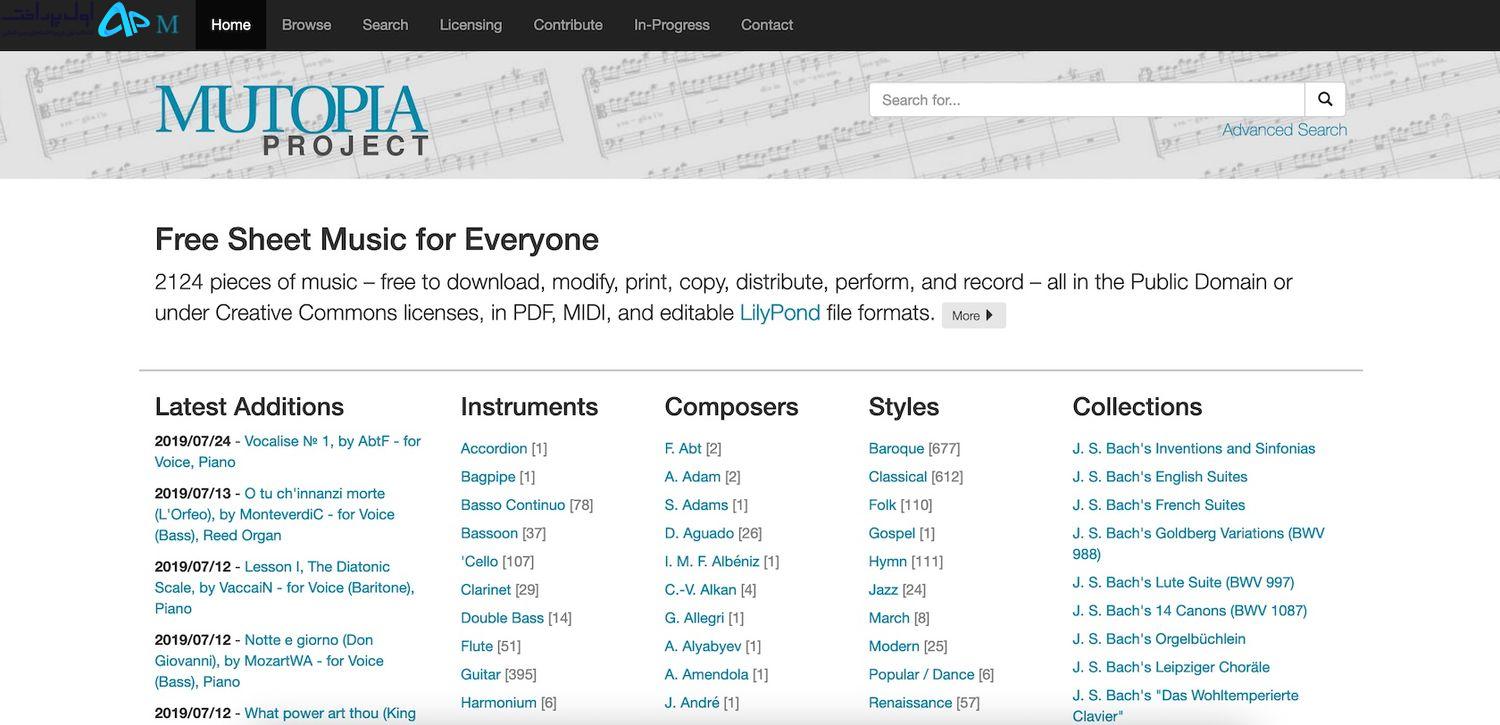This screenshot has width=1500, height=725.
Task: Browse the March style
Action: tap(889, 618)
